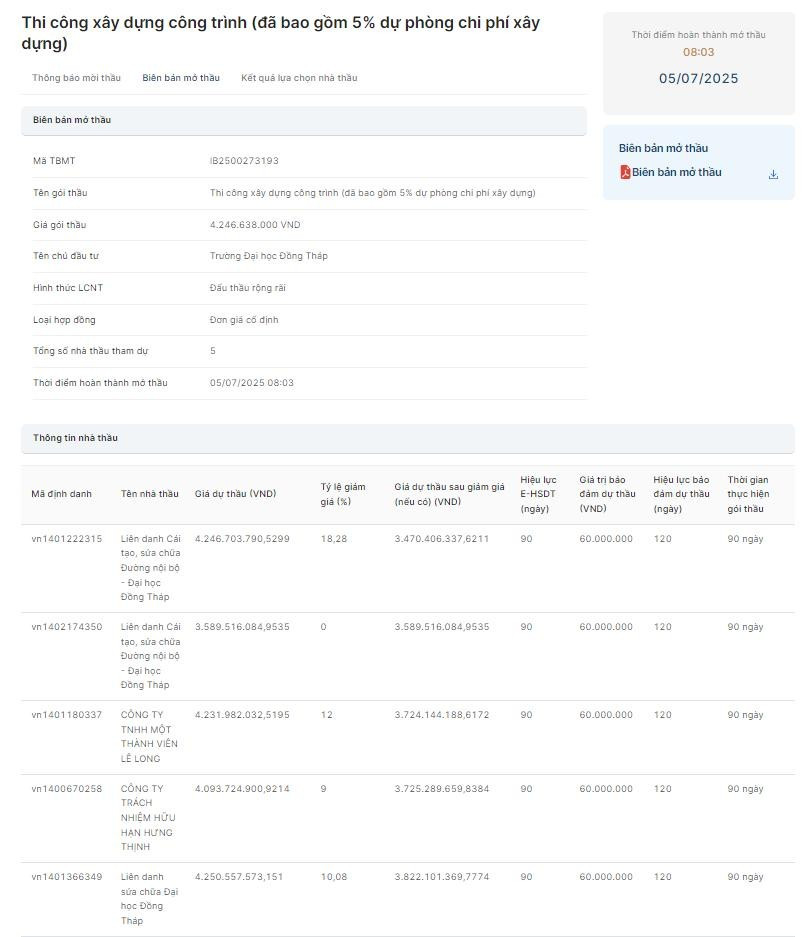Click the Tỷ lệ giảm giá (%) column header

pos(343,494)
